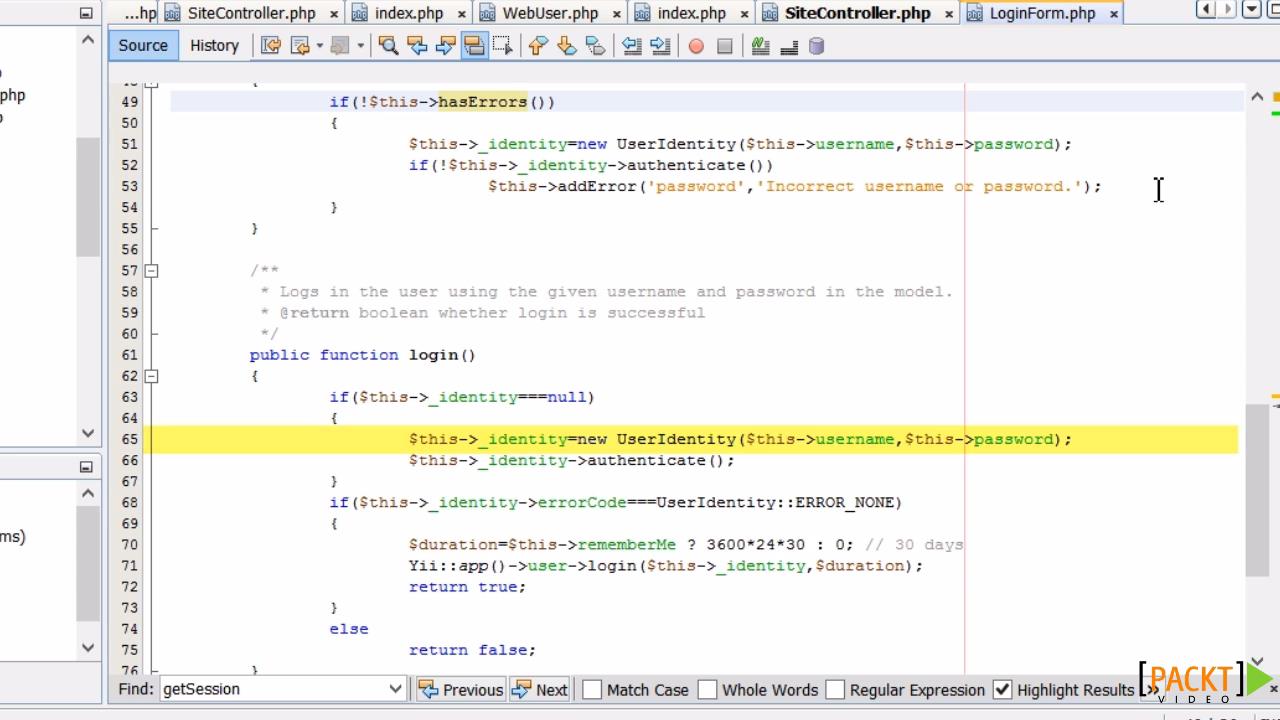Click "return false;" on line 75
1280x720 pixels.
472,650
